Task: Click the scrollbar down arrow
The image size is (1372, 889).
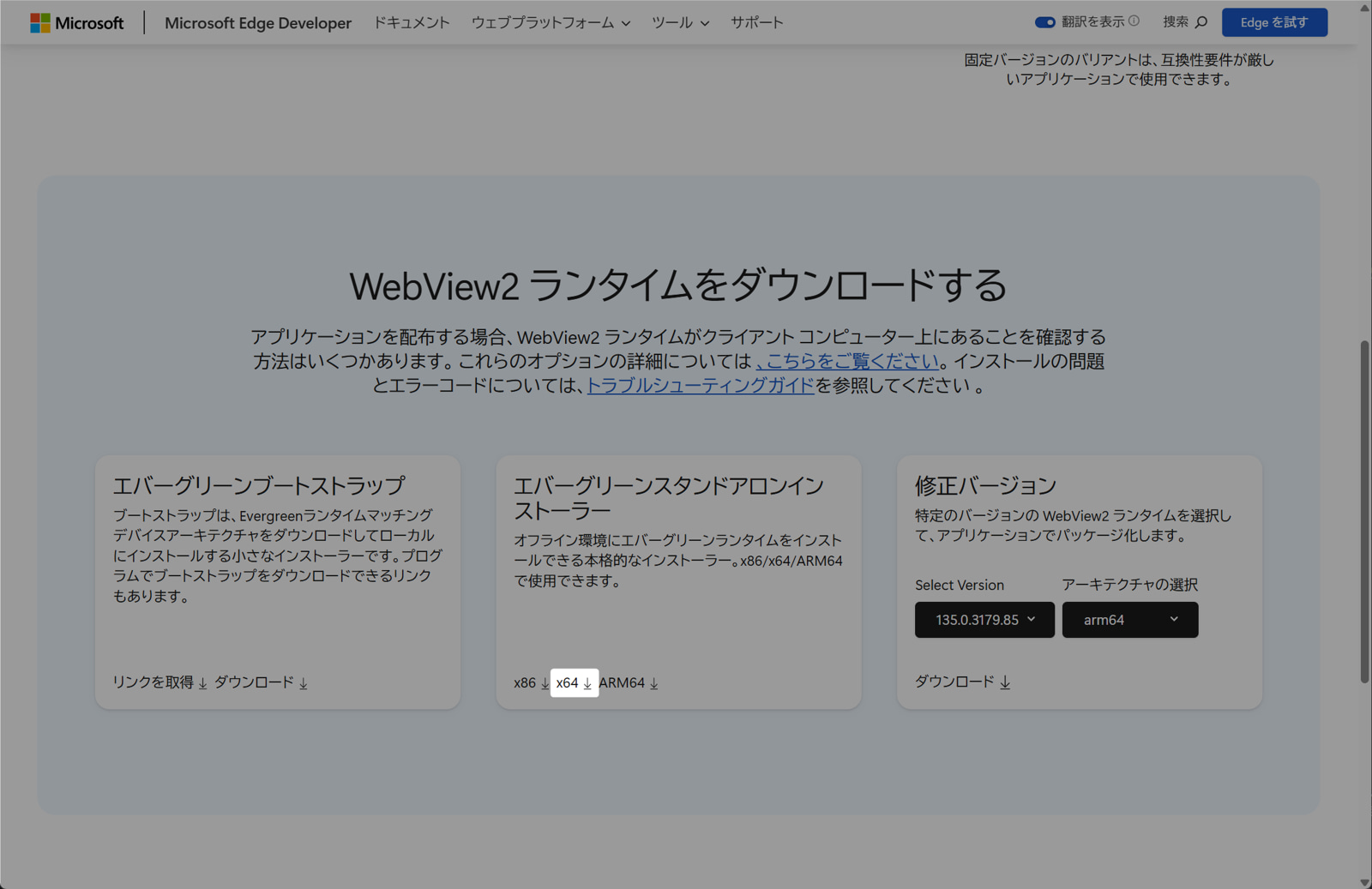Action: (x=1365, y=882)
